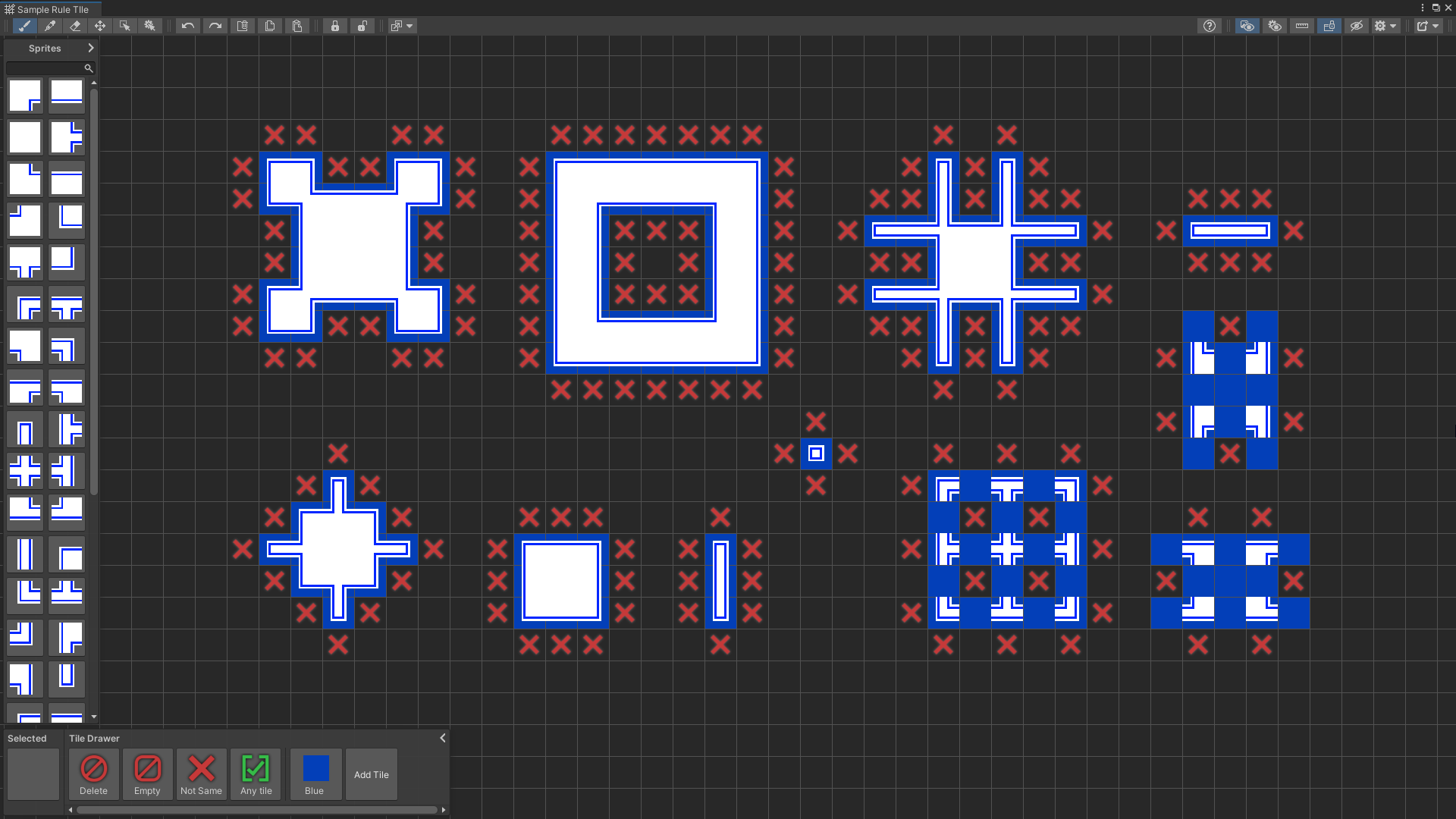
Task: Open the export arrow dropdown
Action: click(1427, 26)
